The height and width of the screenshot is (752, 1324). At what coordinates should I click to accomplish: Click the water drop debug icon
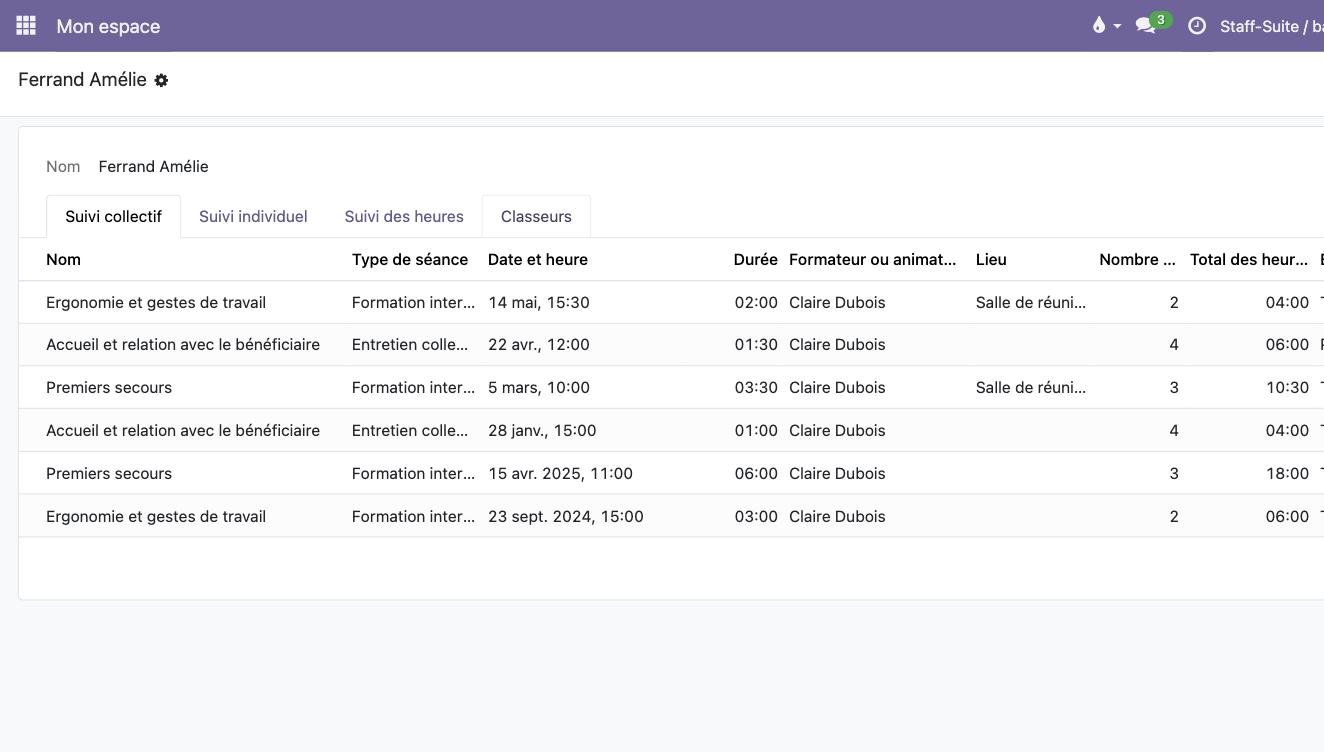[1099, 26]
